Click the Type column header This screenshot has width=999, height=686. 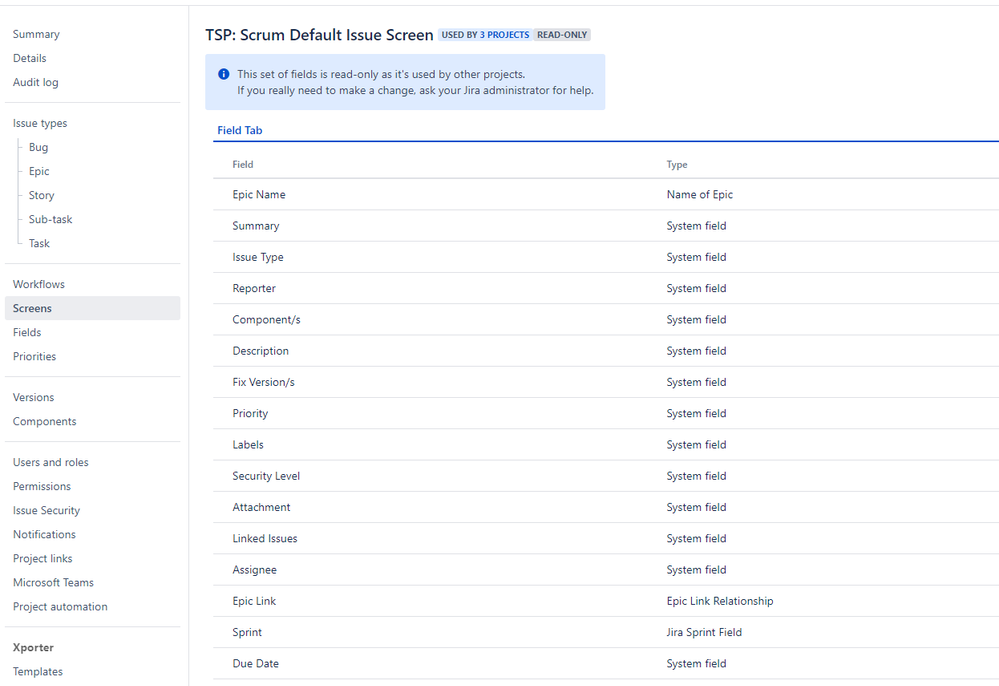(x=677, y=164)
